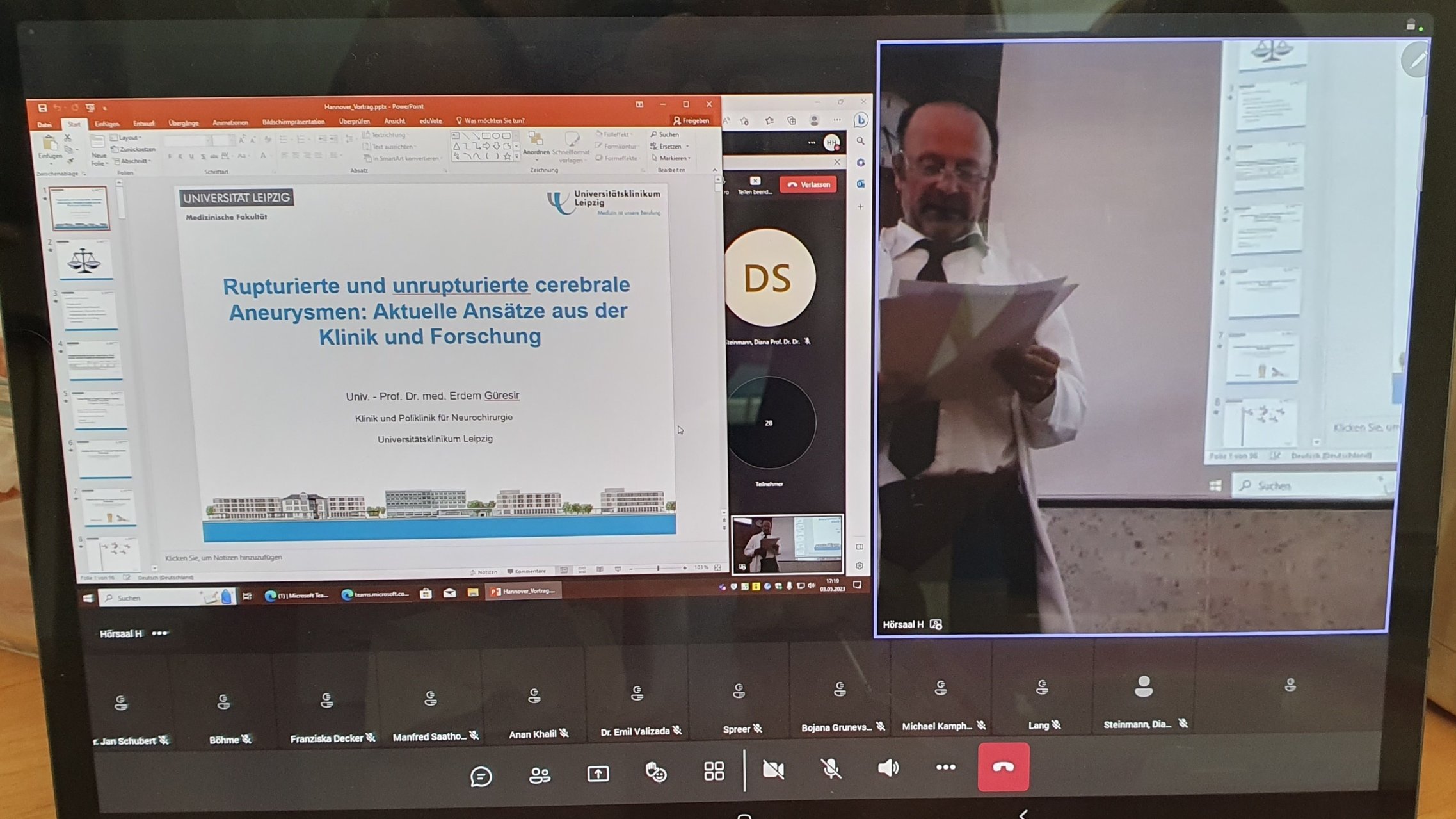Image resolution: width=1456 pixels, height=819 pixels.
Task: Click the speaker audio icon
Action: [x=888, y=767]
